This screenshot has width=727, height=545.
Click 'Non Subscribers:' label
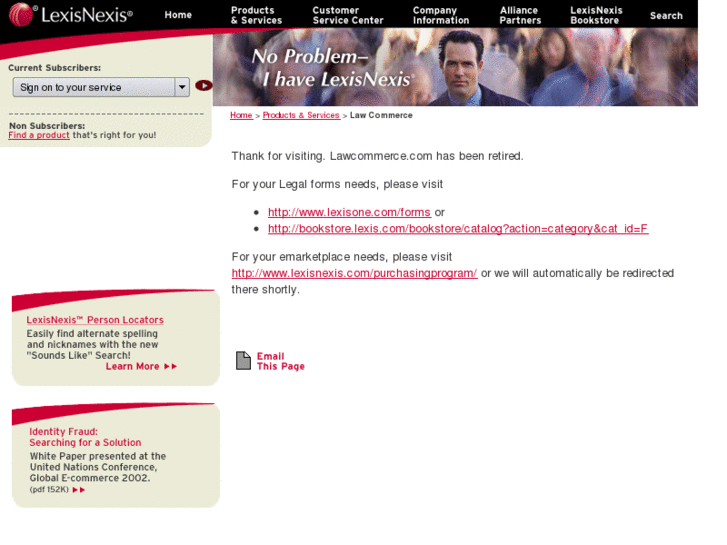[x=47, y=126]
